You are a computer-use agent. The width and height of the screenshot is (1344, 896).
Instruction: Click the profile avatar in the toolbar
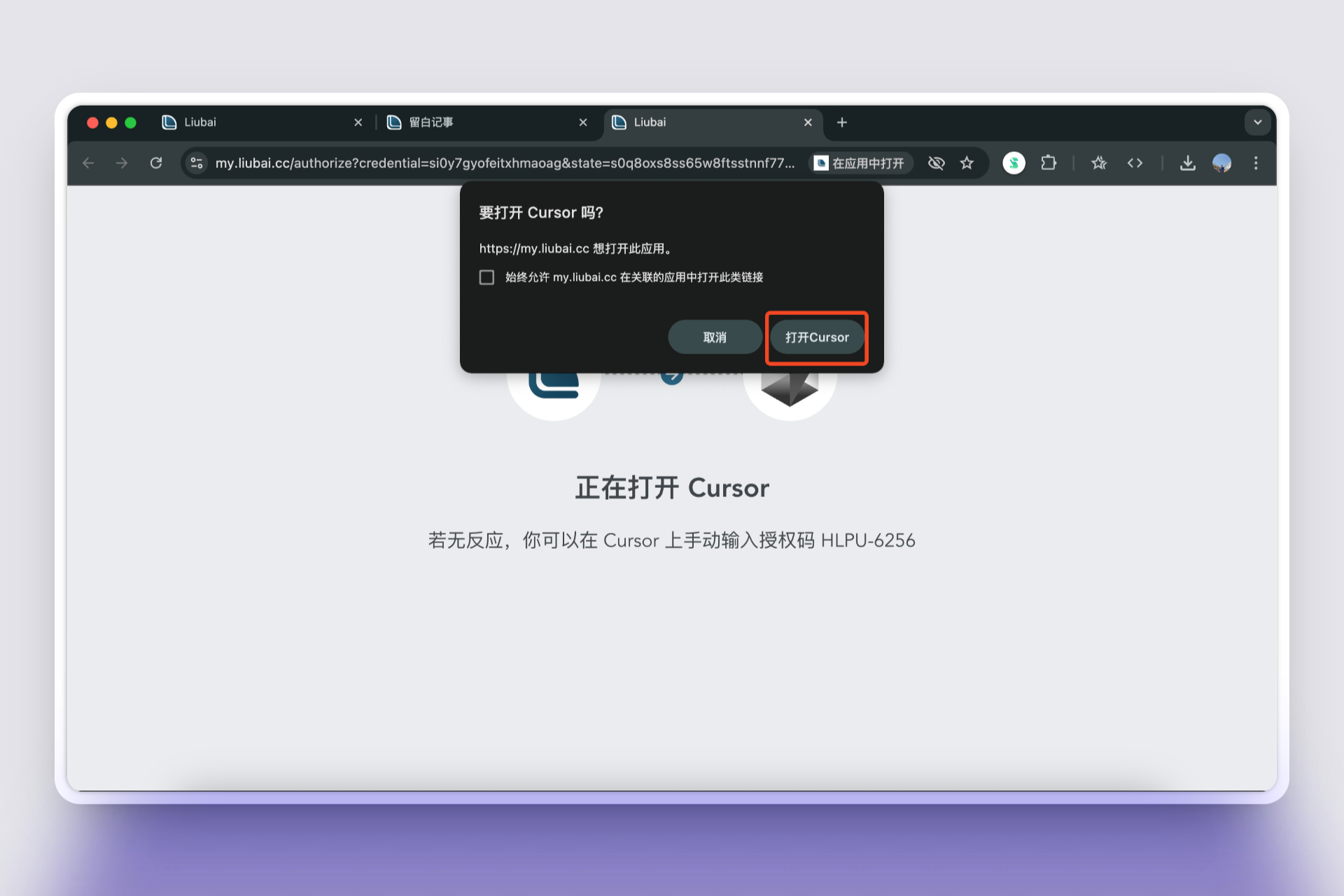[1221, 162]
